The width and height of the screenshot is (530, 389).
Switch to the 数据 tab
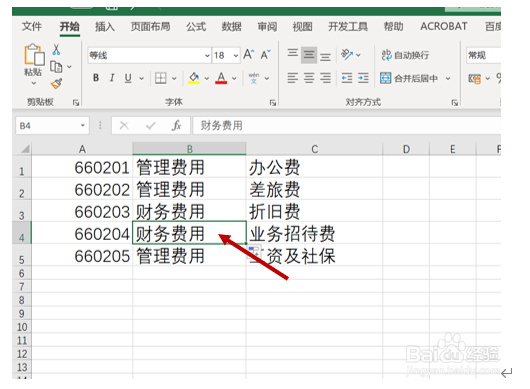click(232, 26)
